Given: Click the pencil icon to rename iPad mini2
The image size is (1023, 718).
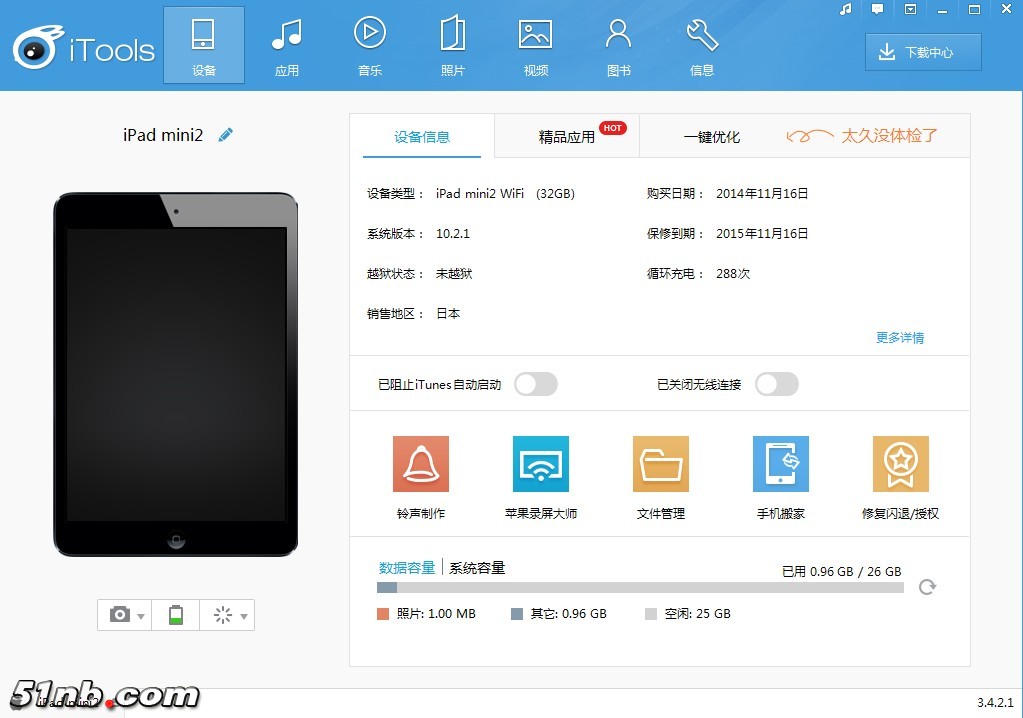Looking at the screenshot, I should tap(226, 135).
